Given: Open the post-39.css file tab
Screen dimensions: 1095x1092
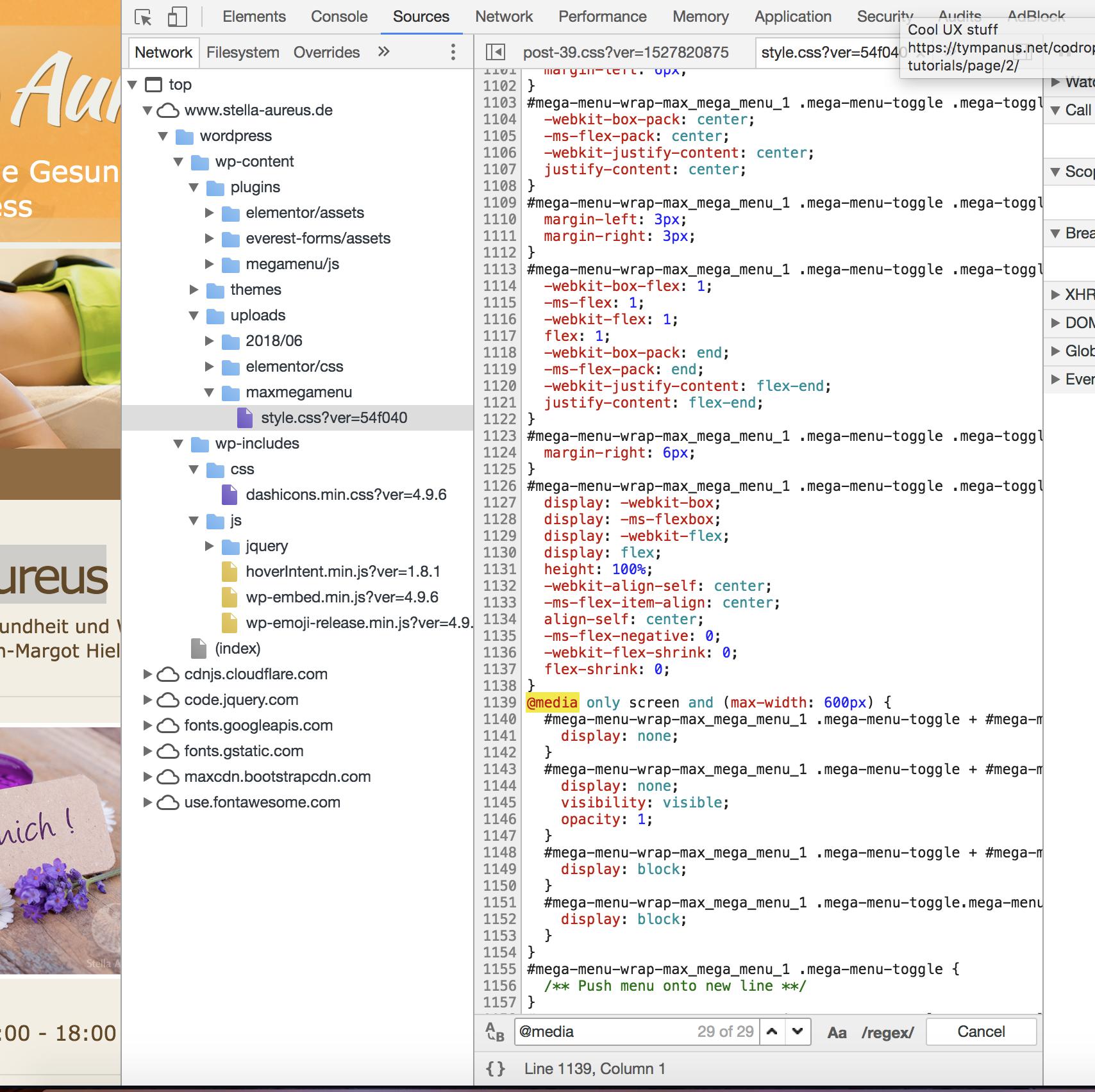Looking at the screenshot, I should pos(625,53).
